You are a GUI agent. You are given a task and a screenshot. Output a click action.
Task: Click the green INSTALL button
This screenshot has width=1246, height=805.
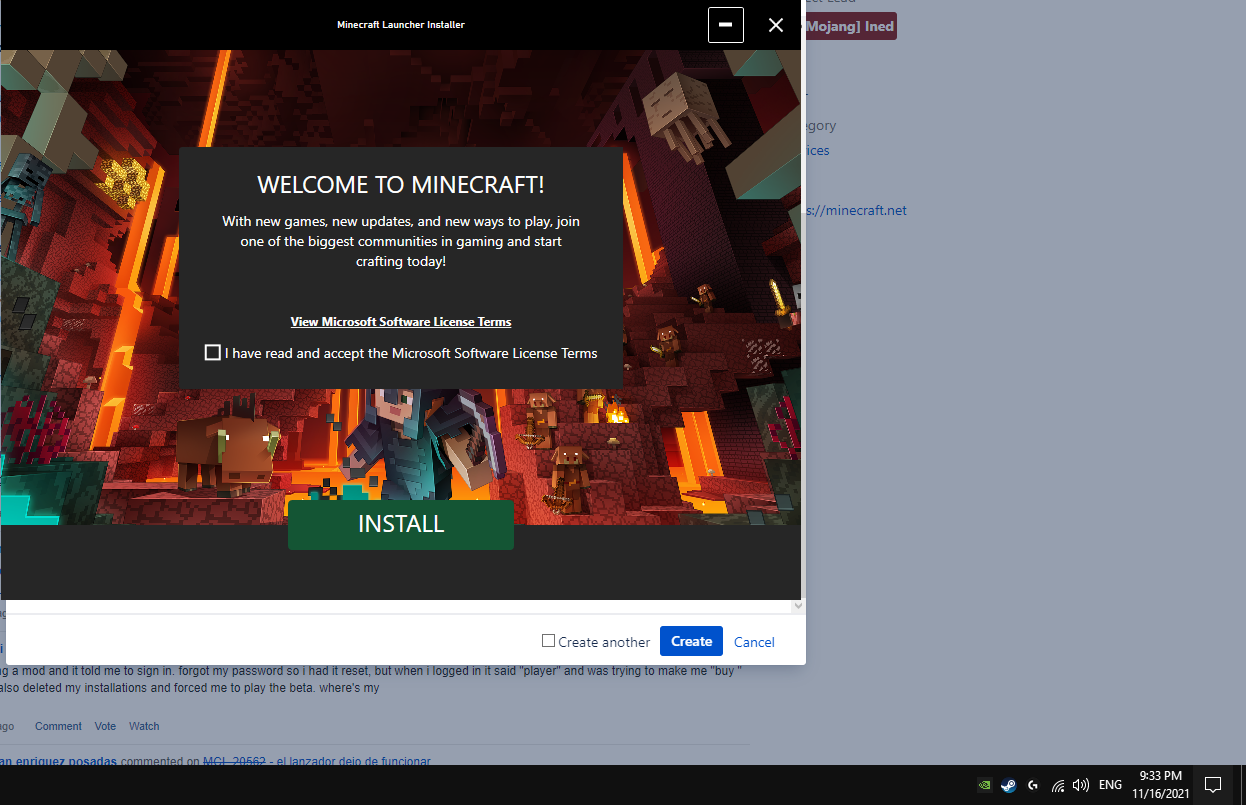coord(401,524)
